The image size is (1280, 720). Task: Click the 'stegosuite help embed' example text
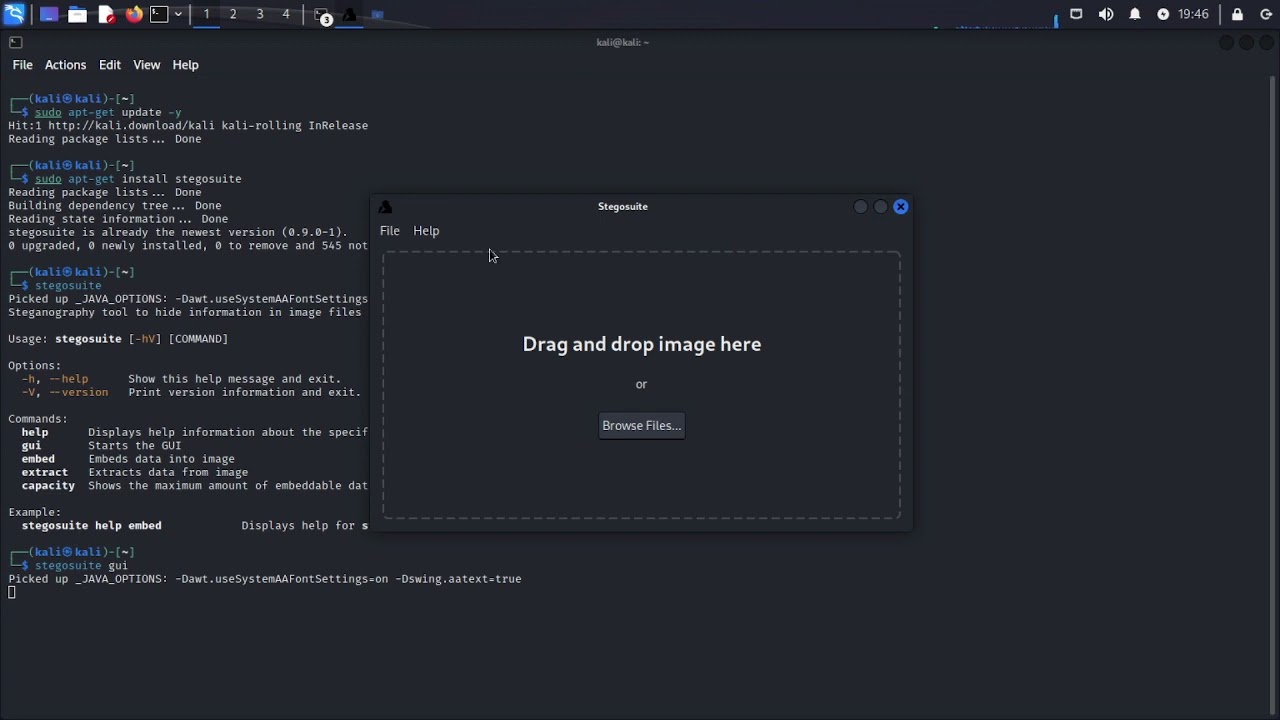tap(91, 526)
